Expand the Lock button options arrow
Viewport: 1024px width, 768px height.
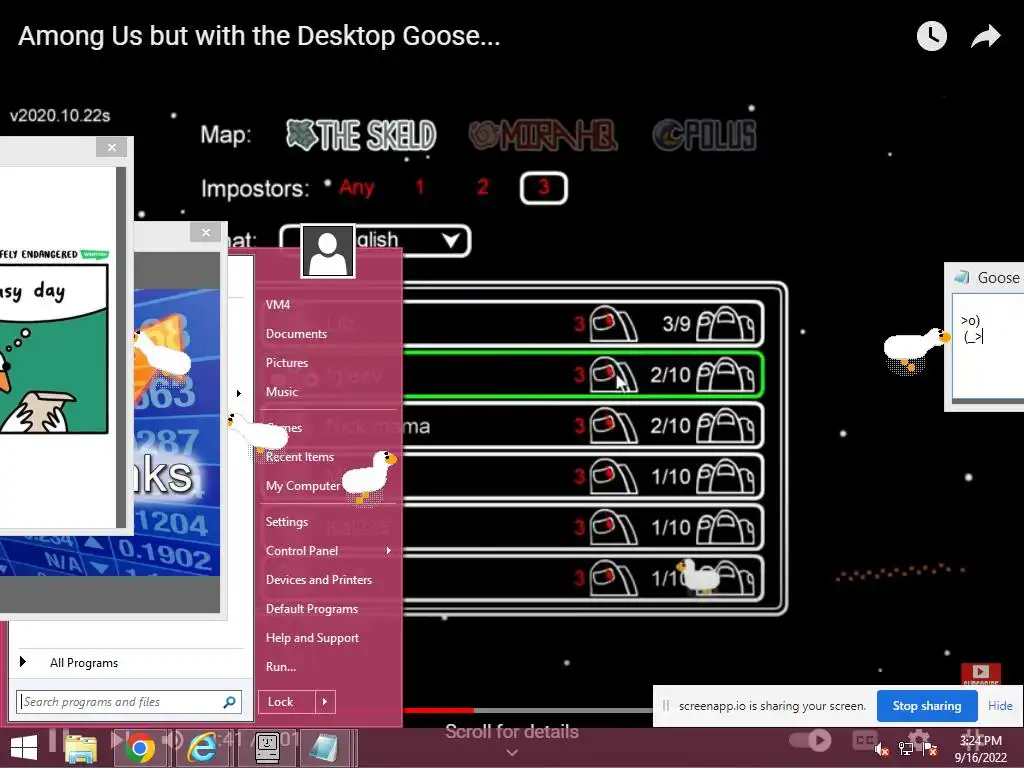pos(325,702)
